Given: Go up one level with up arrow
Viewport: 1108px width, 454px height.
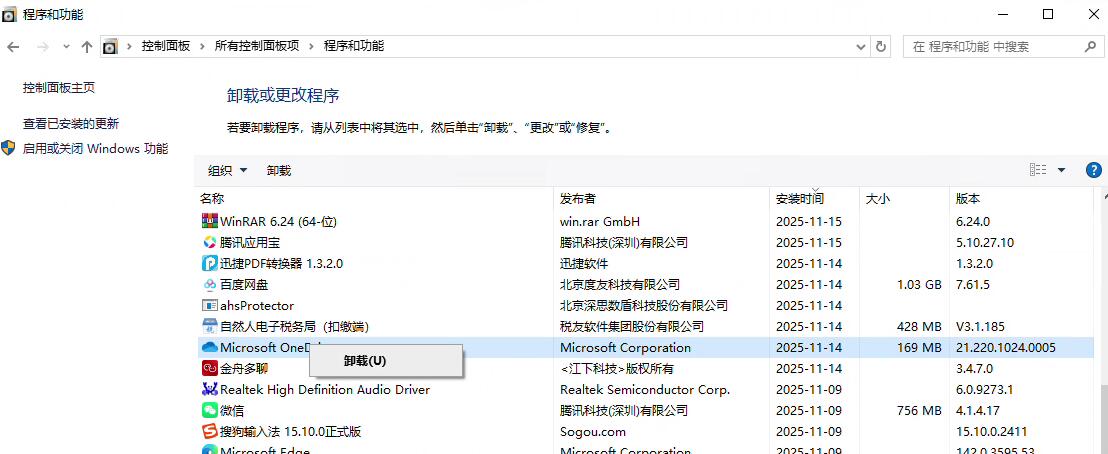Looking at the screenshot, I should tap(87, 46).
